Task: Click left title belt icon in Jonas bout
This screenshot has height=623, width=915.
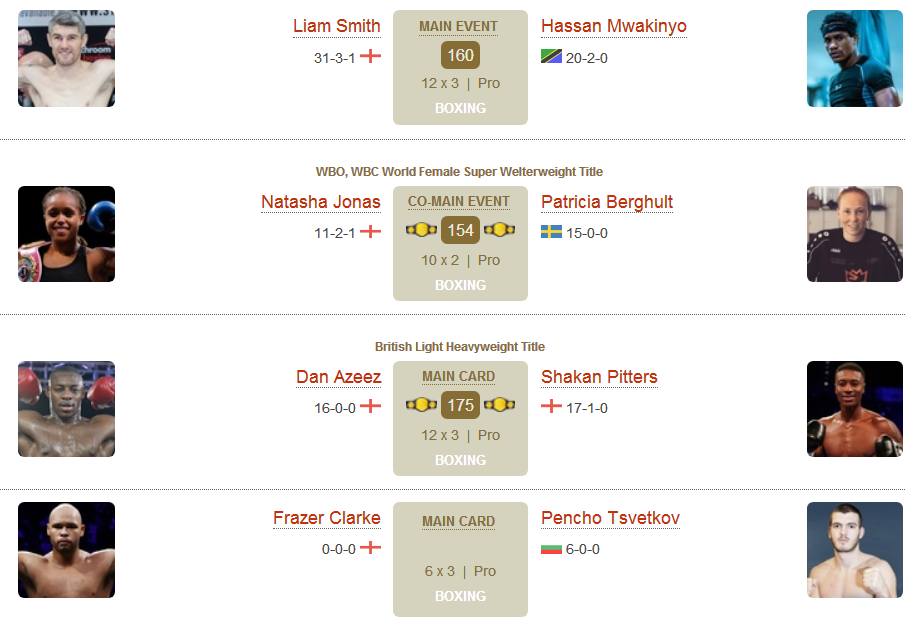Action: (x=421, y=230)
